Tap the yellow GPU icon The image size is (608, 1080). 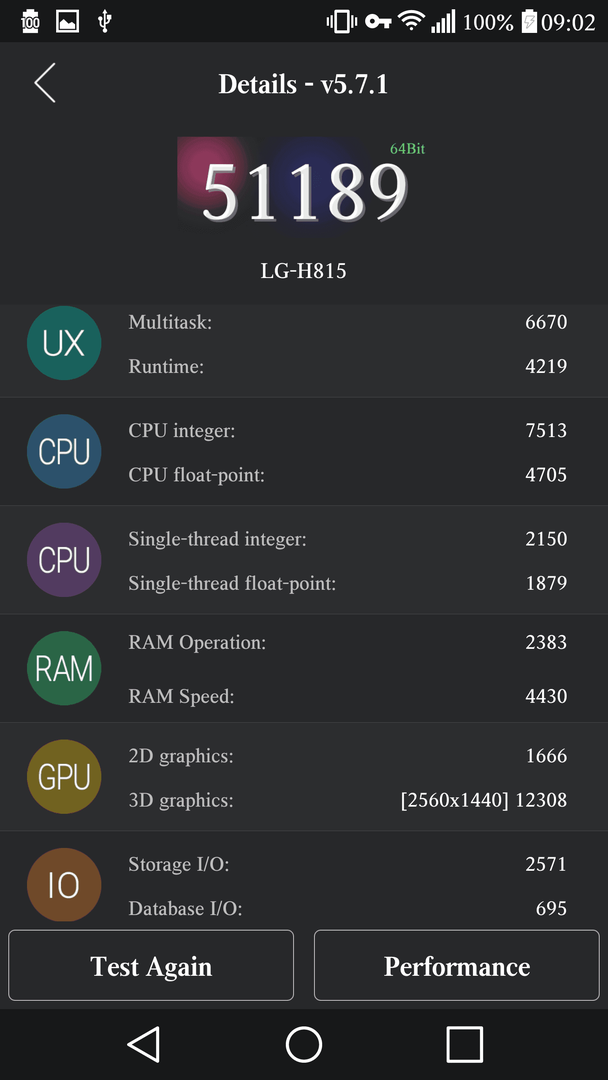click(64, 777)
